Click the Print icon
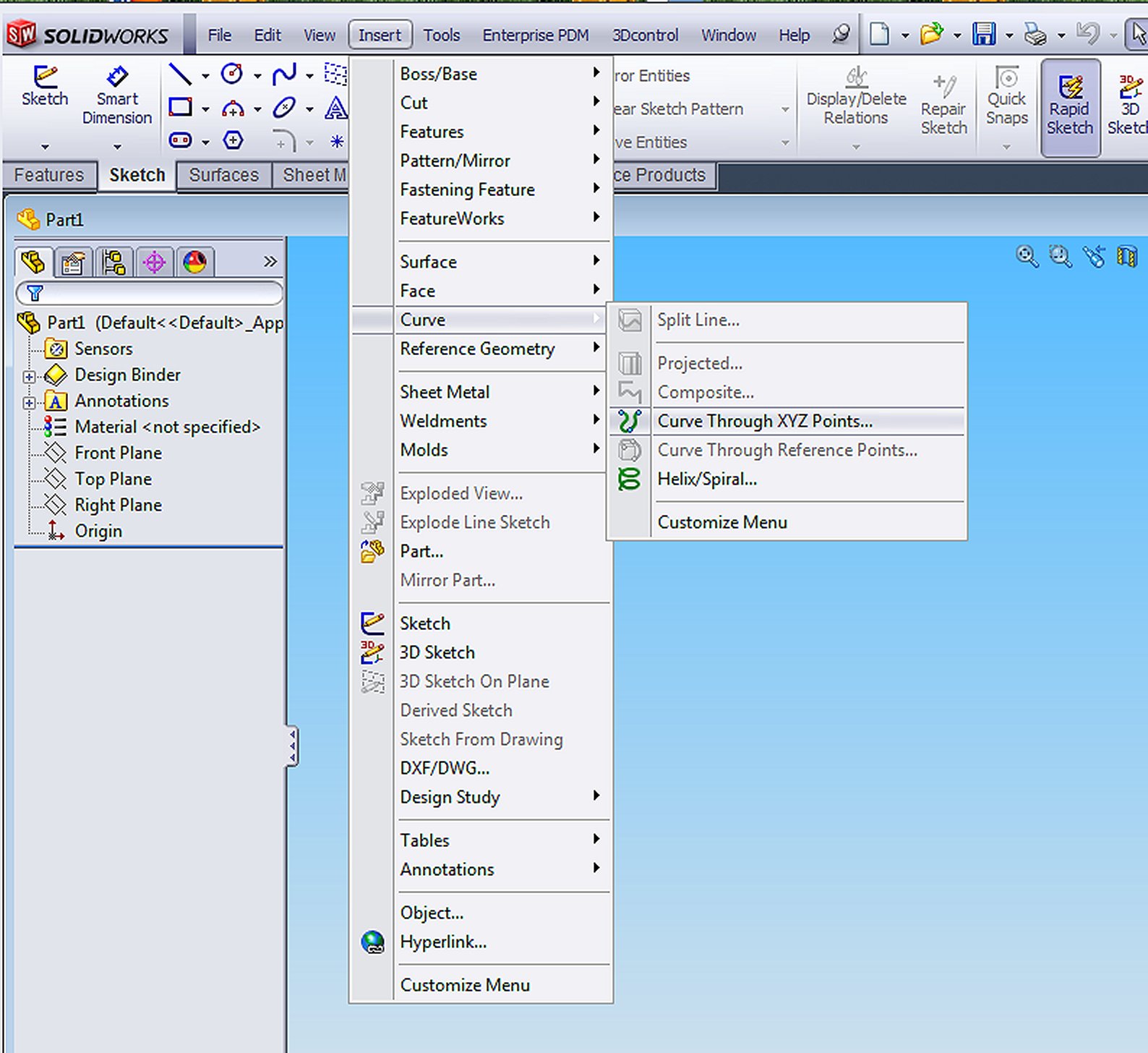This screenshot has width=1148, height=1053. coord(1036,34)
